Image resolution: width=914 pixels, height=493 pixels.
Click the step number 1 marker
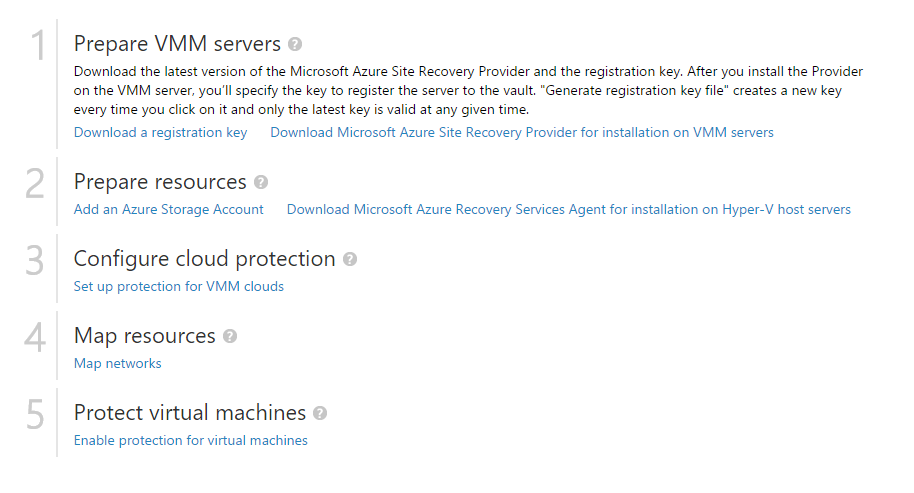click(x=37, y=45)
